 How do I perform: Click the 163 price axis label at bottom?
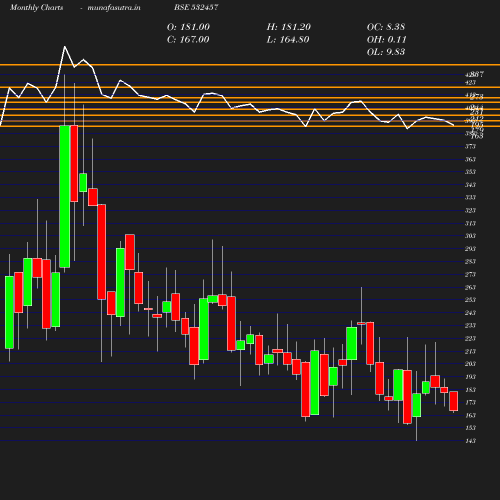pos(470,415)
